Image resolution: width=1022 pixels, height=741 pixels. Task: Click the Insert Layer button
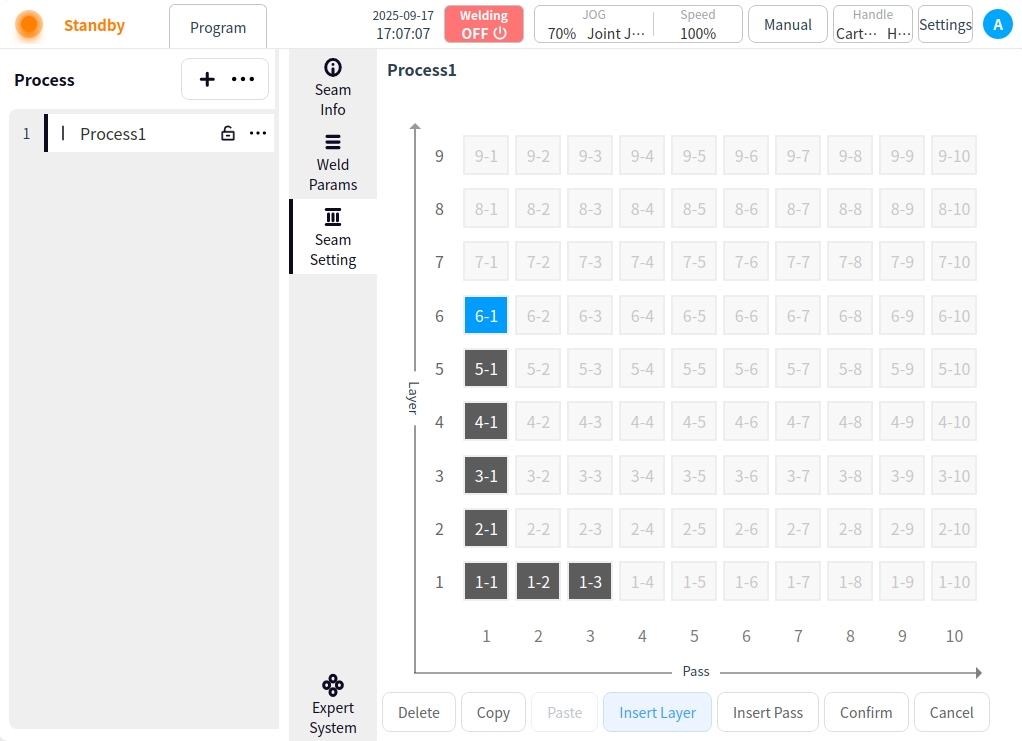coord(657,712)
